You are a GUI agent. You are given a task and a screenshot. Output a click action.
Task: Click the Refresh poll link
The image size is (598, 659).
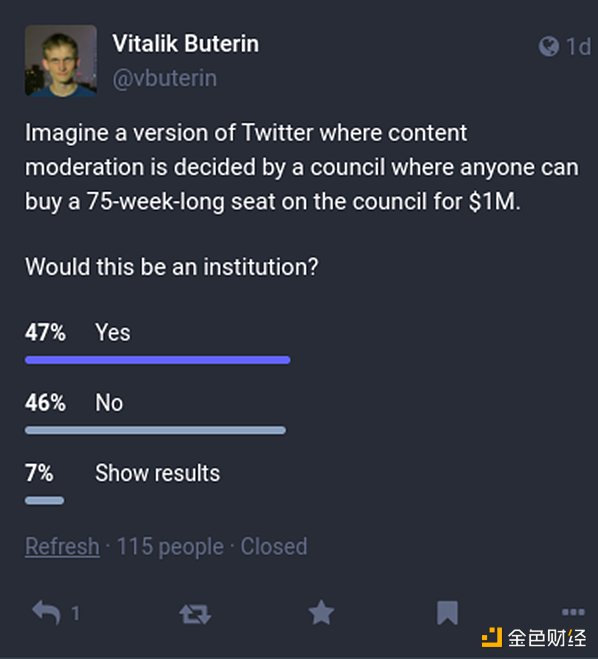62,546
